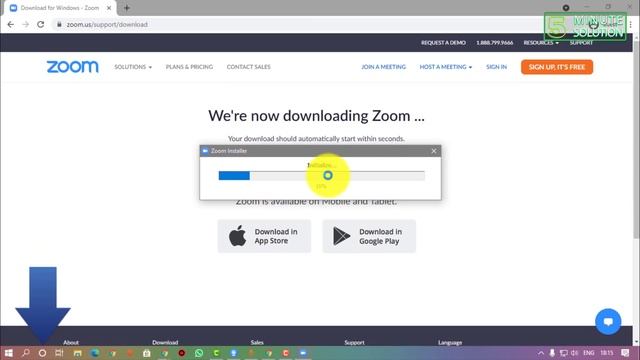Open the Action Center notifications
The image size is (640, 360).
[x=625, y=353]
